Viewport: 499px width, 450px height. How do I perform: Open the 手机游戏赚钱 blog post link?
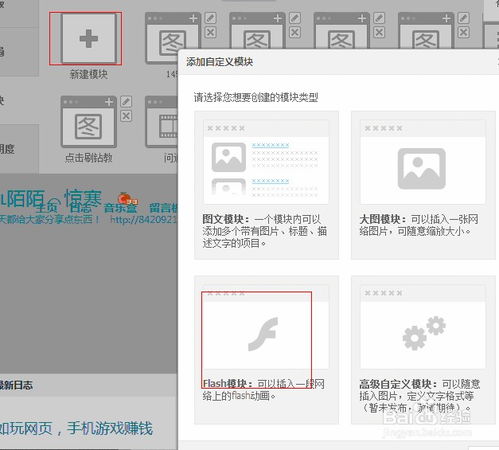pos(110,429)
